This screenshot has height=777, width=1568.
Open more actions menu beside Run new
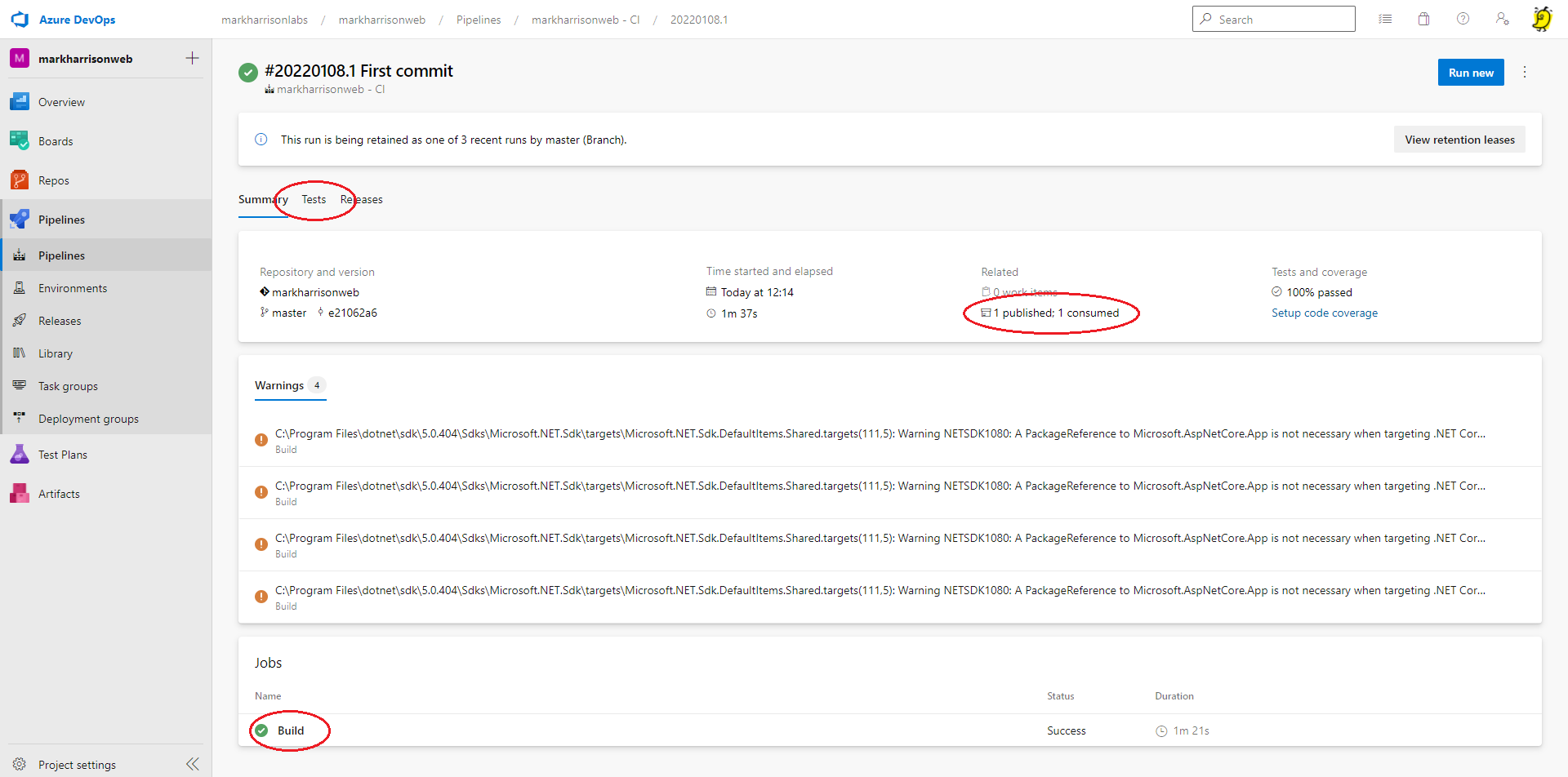tap(1524, 73)
